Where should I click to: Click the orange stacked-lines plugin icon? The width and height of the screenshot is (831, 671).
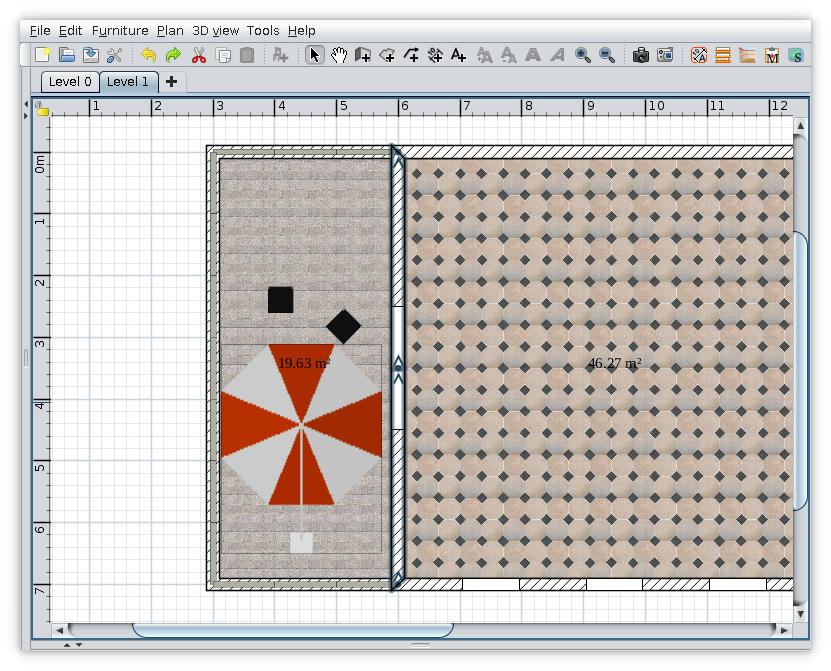723,55
